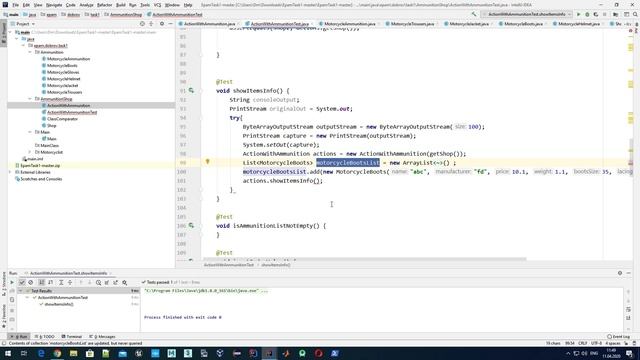Image resolution: width=640 pixels, height=360 pixels.
Task: Click the Windows Start button
Action: pos(8,353)
